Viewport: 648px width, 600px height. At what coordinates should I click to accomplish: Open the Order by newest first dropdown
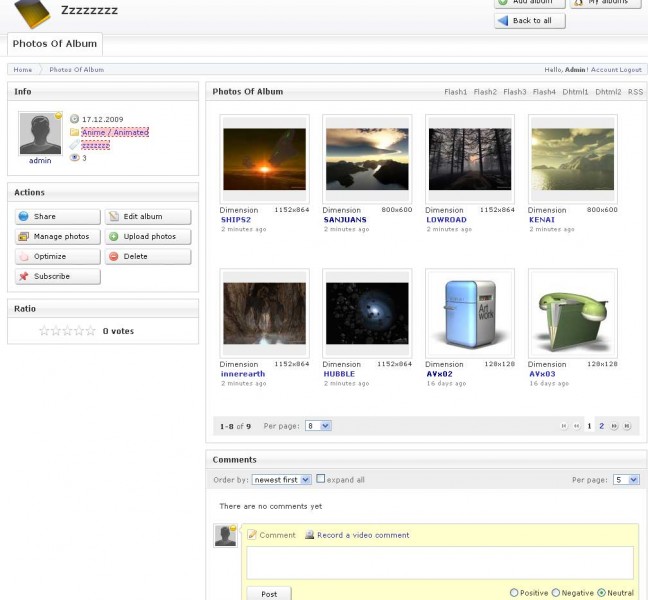pos(281,480)
